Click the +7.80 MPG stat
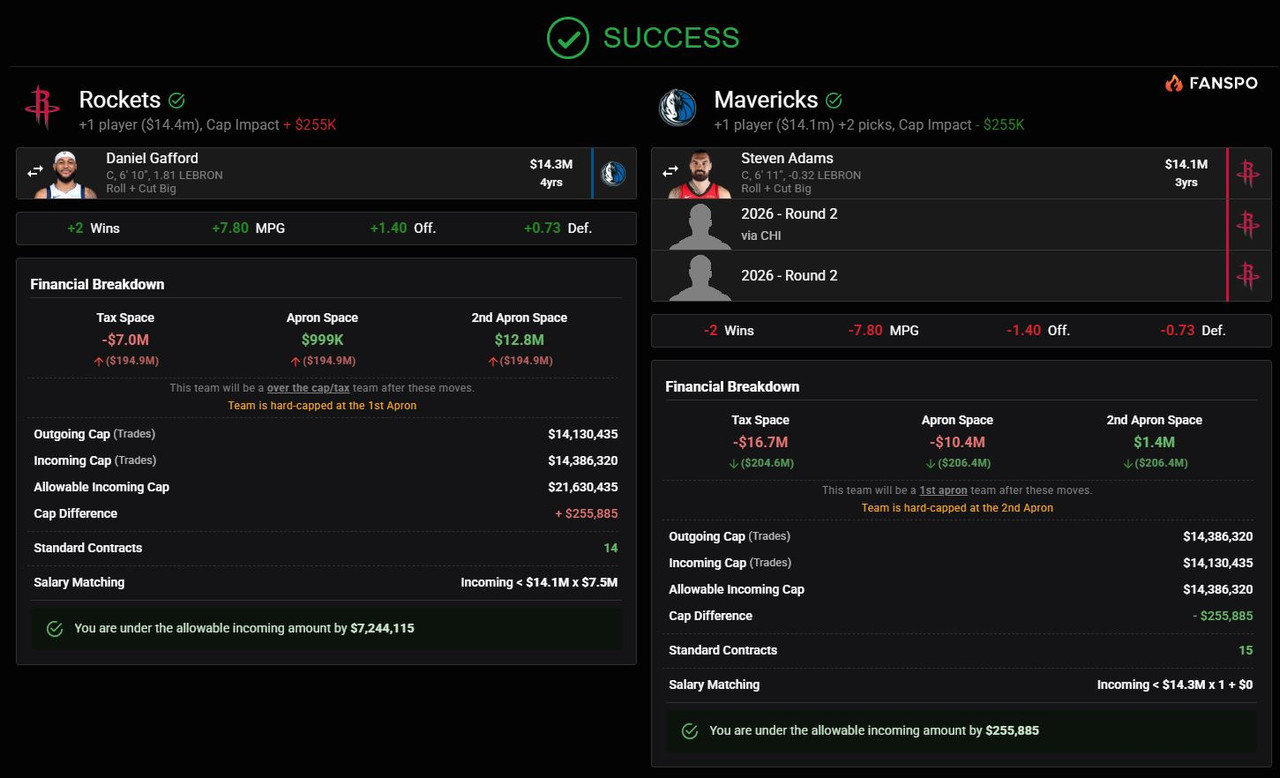 248,228
